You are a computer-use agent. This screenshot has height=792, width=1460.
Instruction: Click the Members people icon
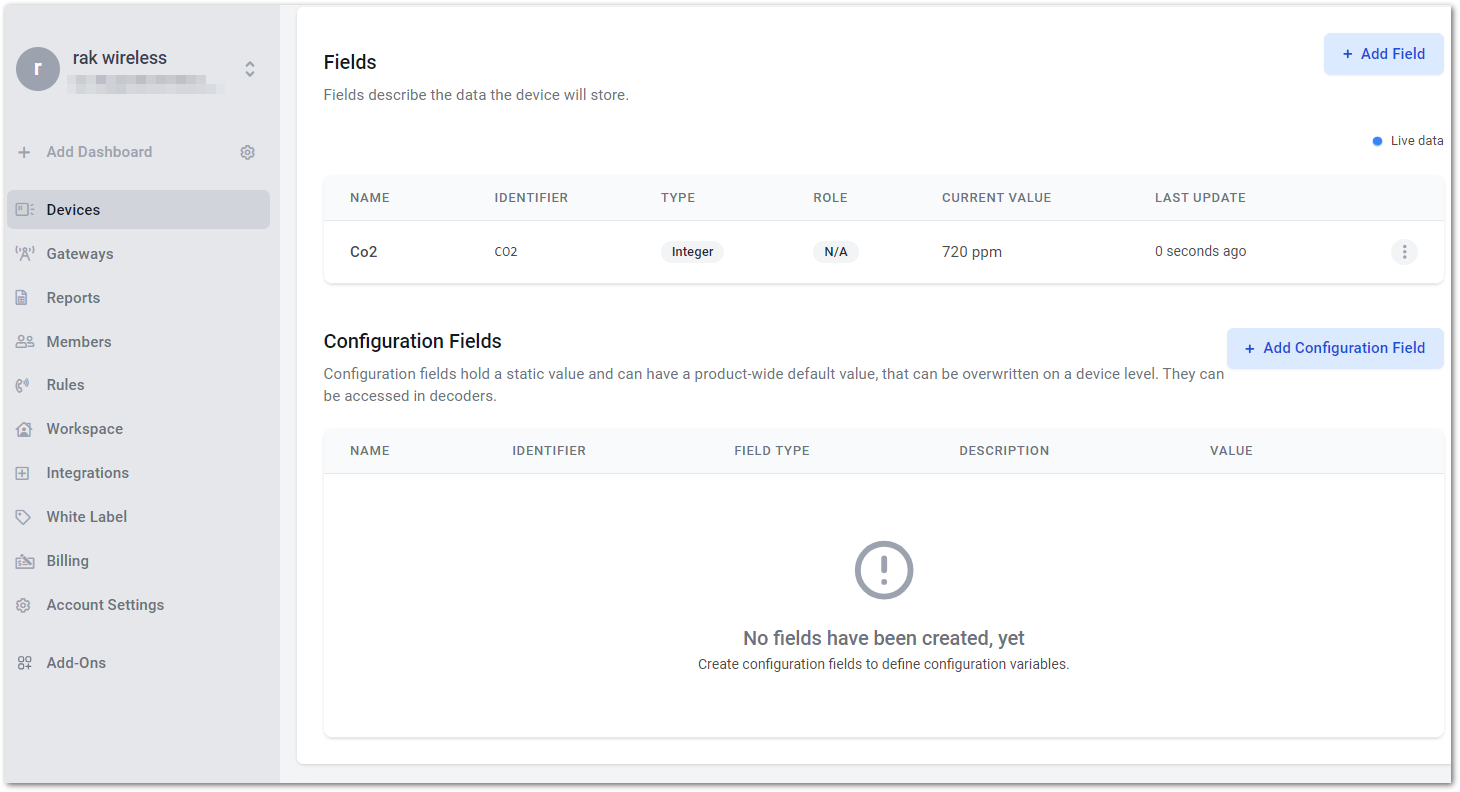pyautogui.click(x=25, y=342)
